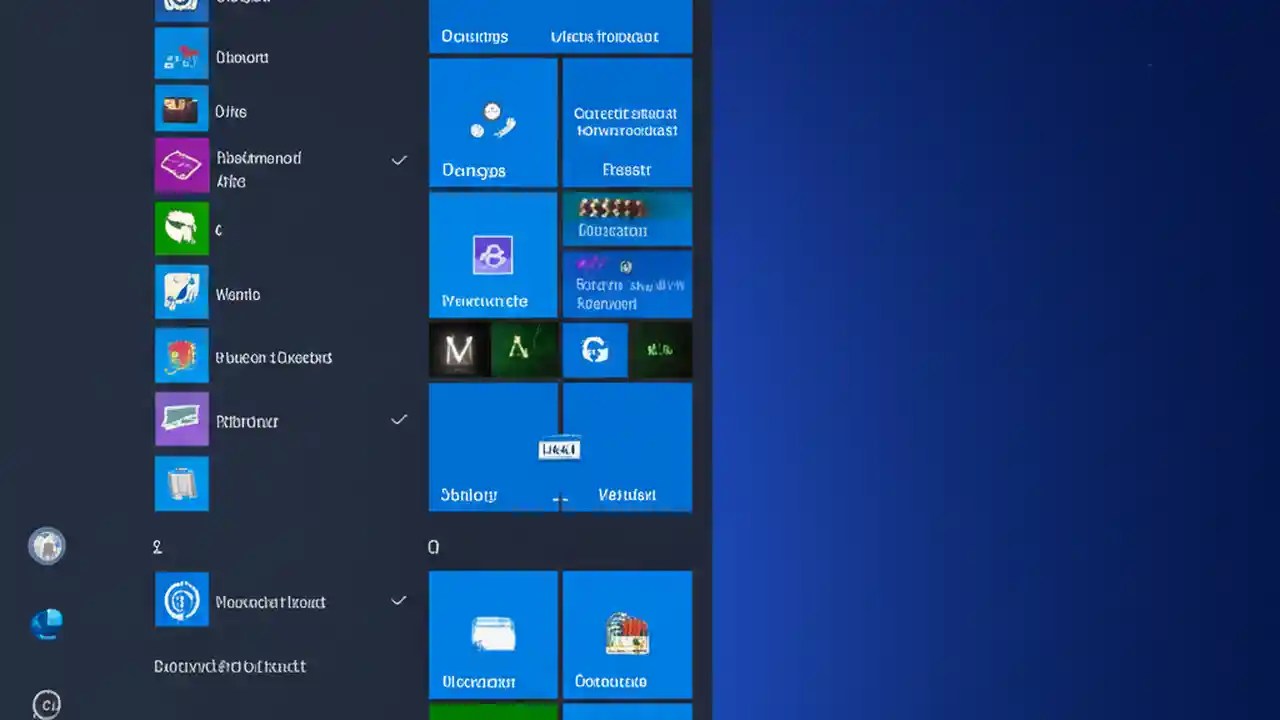1280x720 pixels.
Task: Click the checkmark next to the purple painting app
Action: click(399, 160)
